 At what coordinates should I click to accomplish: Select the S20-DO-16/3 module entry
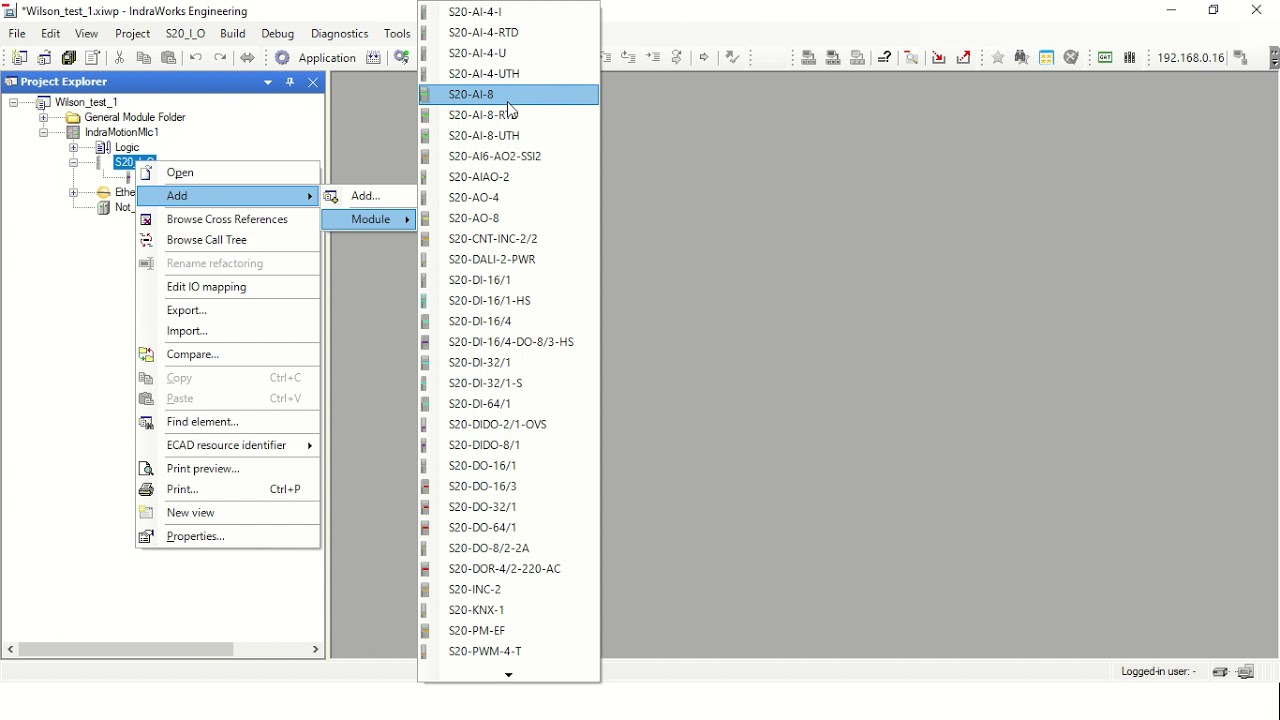pos(509,486)
